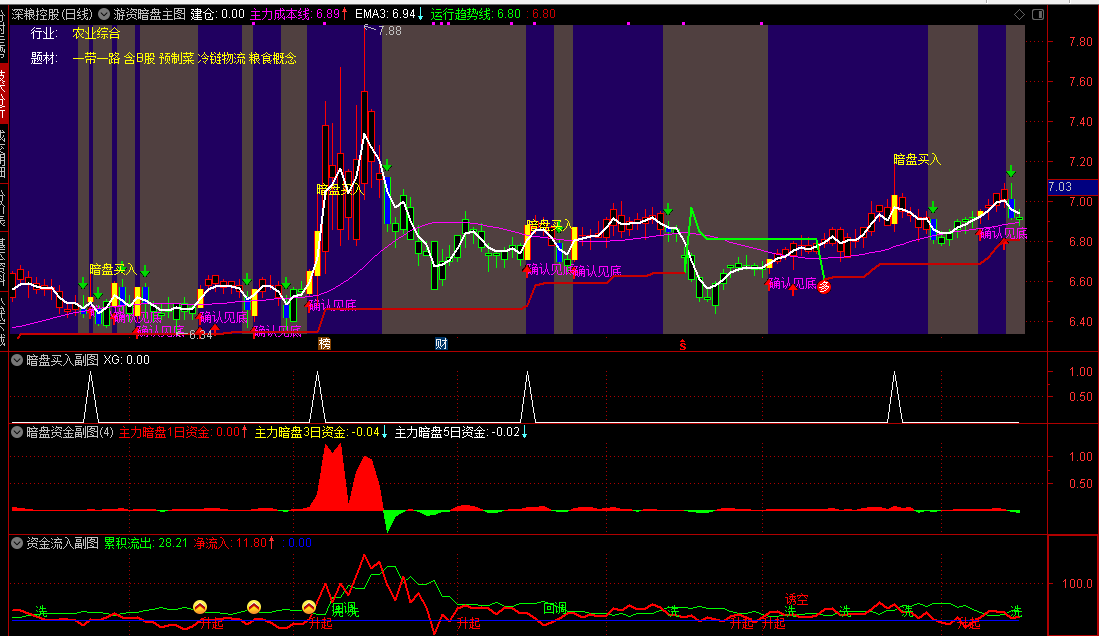
Task: Select the 主力暗盘5日资金: -0.02 readout
Action: point(461,432)
